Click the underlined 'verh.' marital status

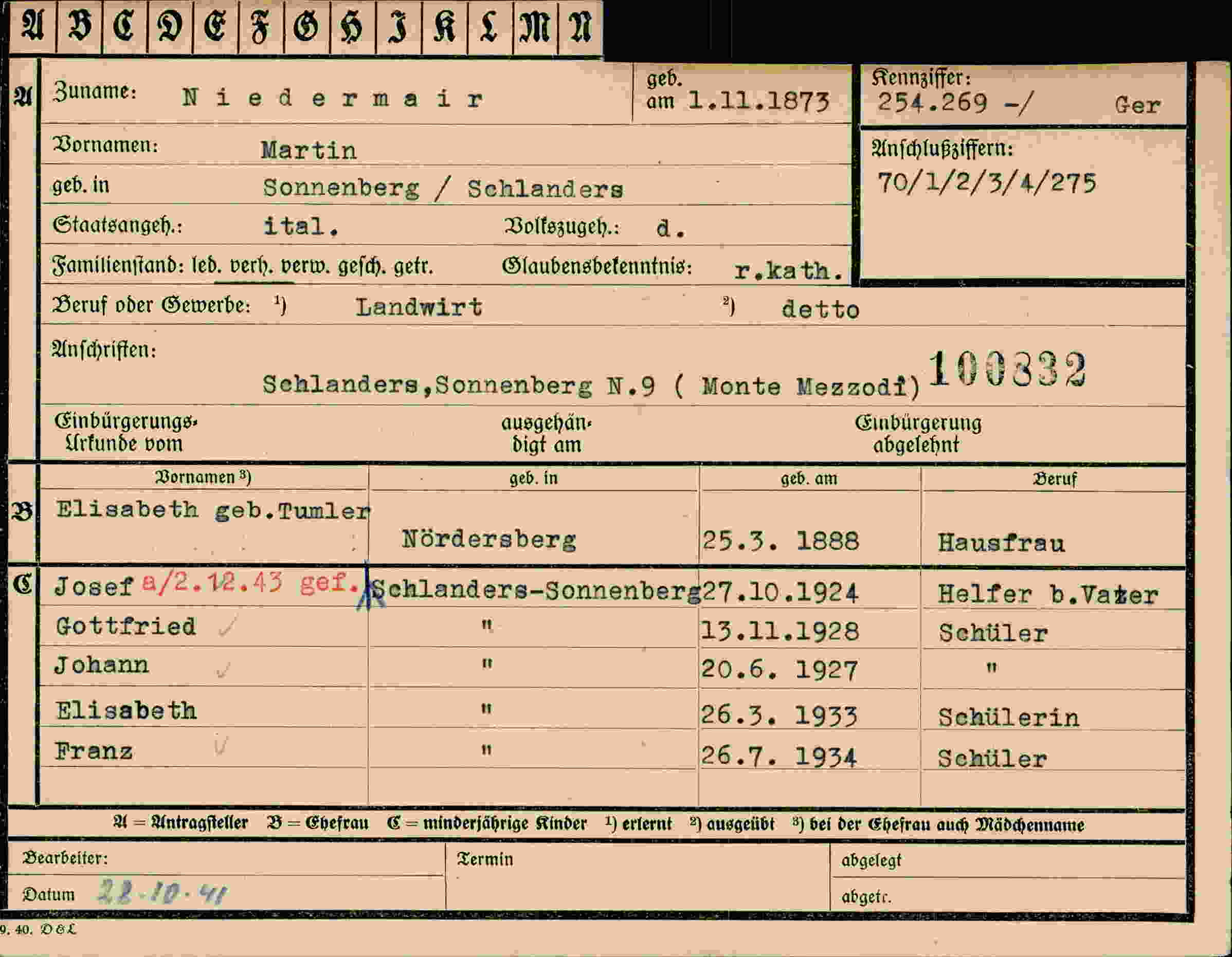[251, 266]
